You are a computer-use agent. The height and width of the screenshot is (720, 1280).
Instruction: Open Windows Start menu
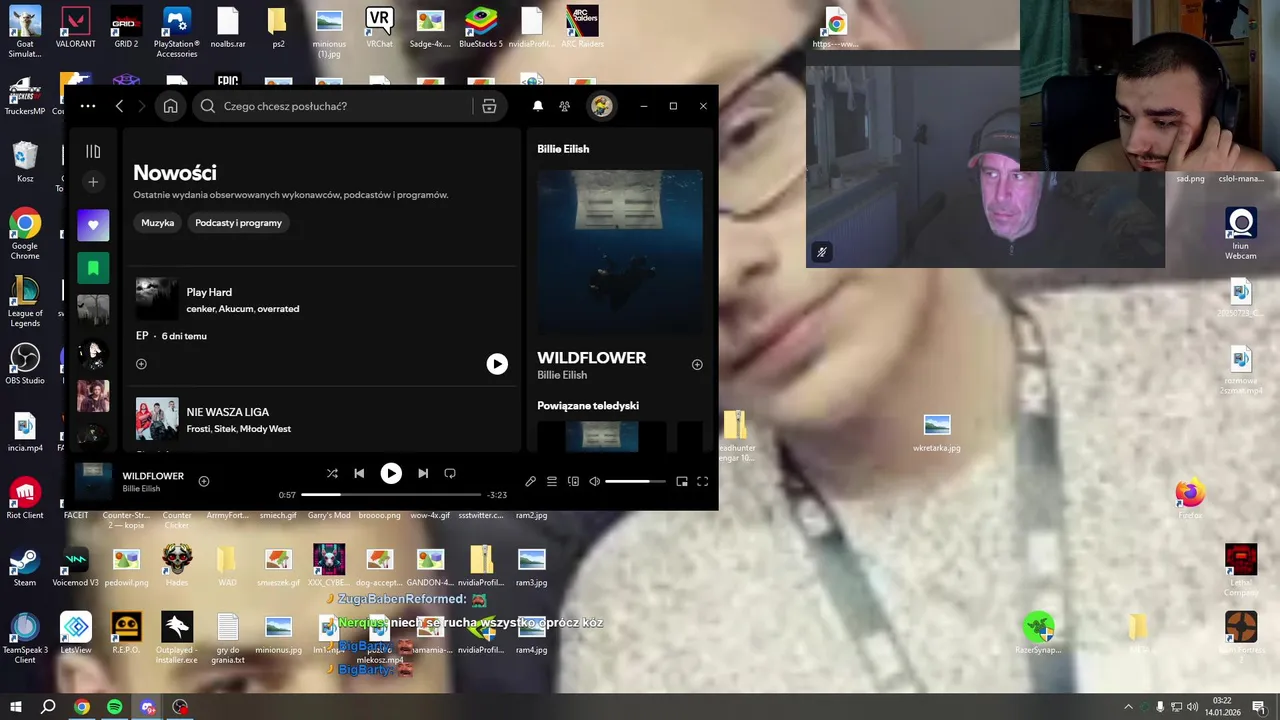pos(16,707)
